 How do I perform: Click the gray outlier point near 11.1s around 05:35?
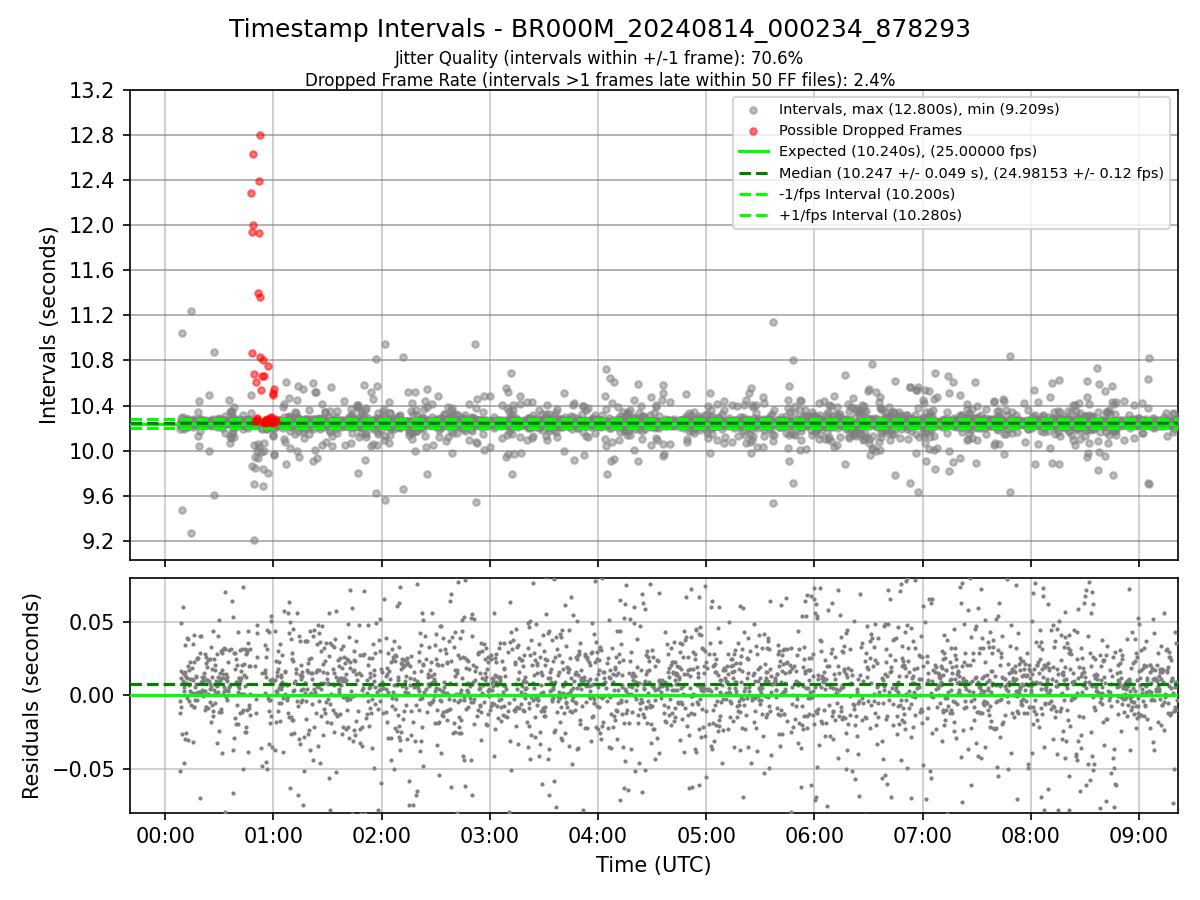(x=773, y=322)
